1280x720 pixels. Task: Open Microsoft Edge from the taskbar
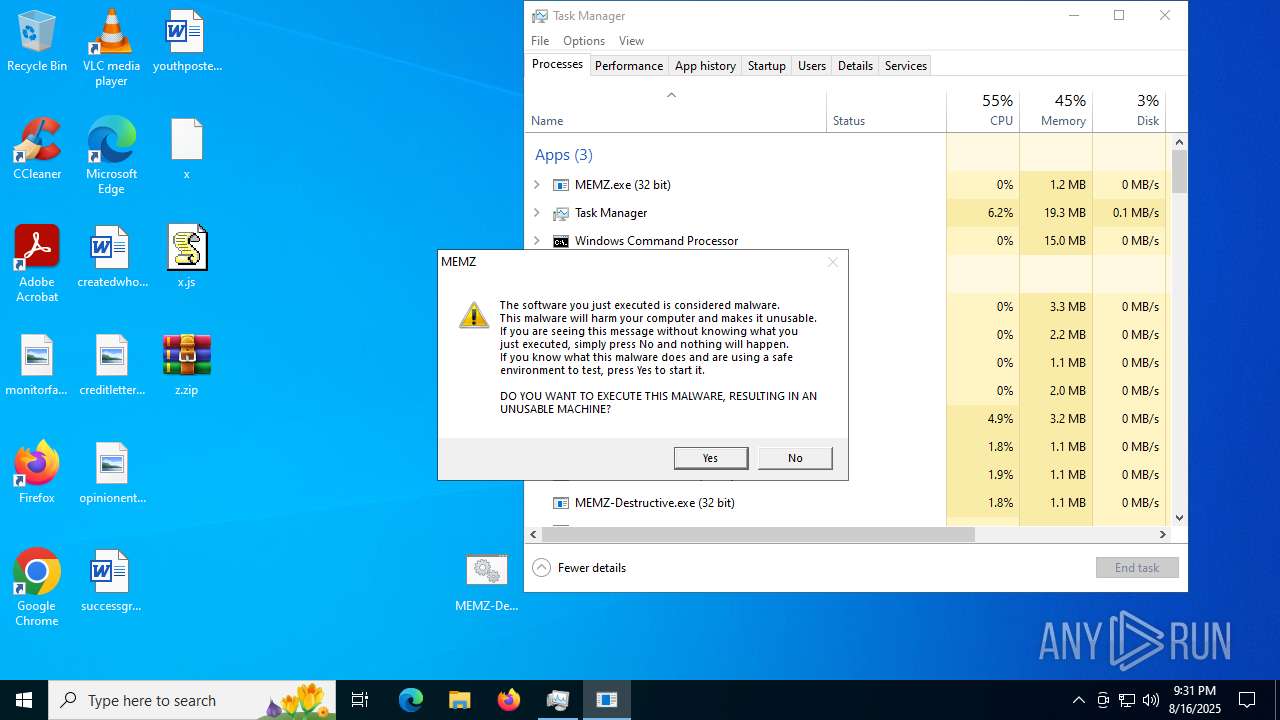click(411, 700)
